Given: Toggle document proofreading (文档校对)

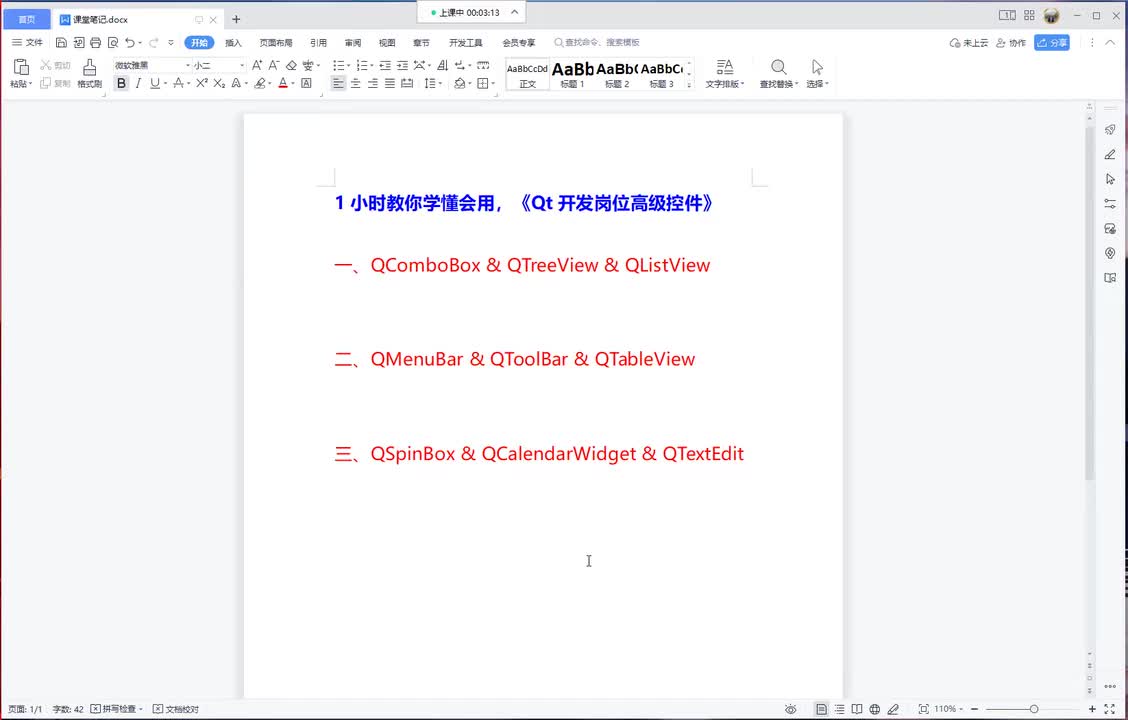Looking at the screenshot, I should [176, 709].
